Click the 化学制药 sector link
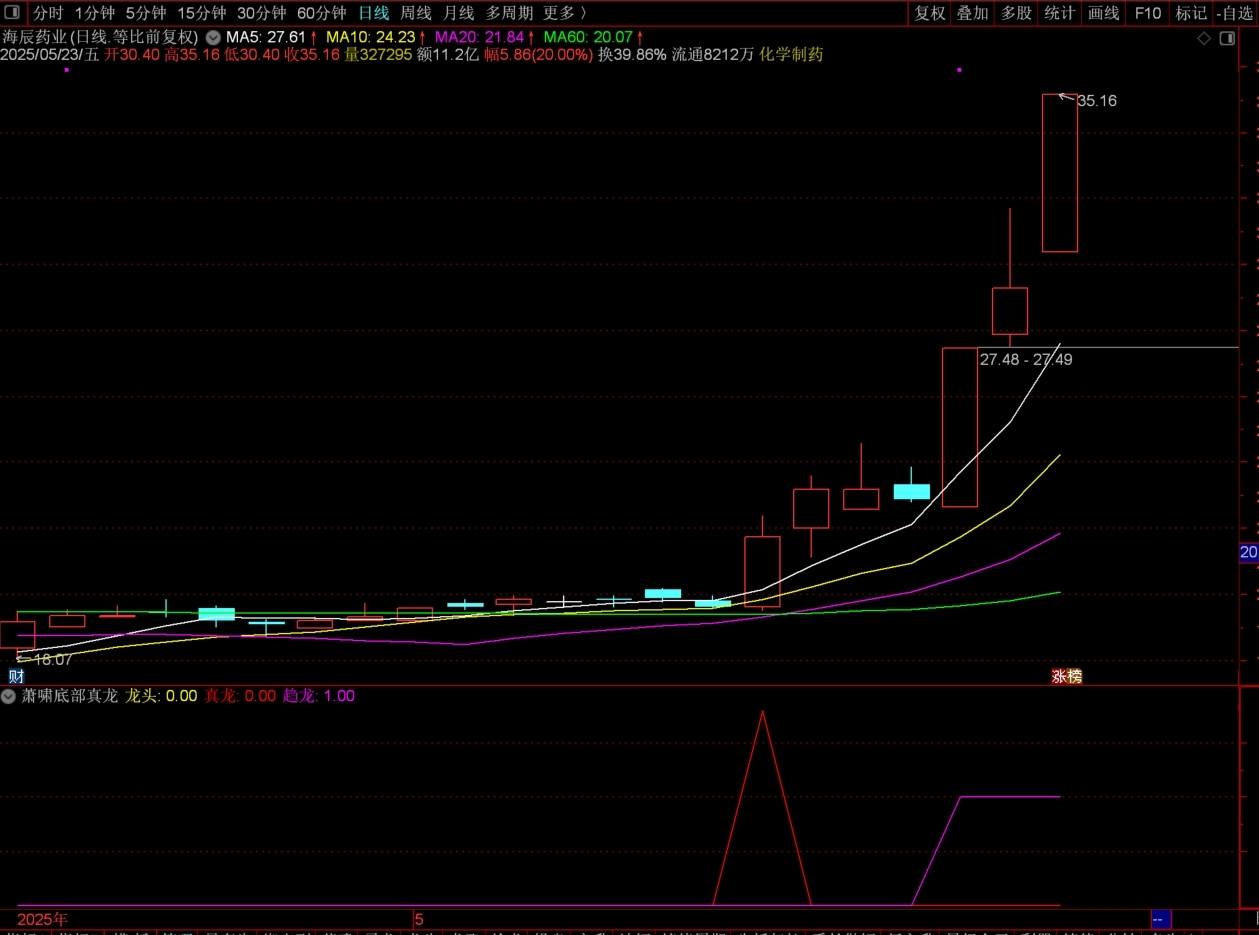The width and height of the screenshot is (1259, 935). [791, 55]
